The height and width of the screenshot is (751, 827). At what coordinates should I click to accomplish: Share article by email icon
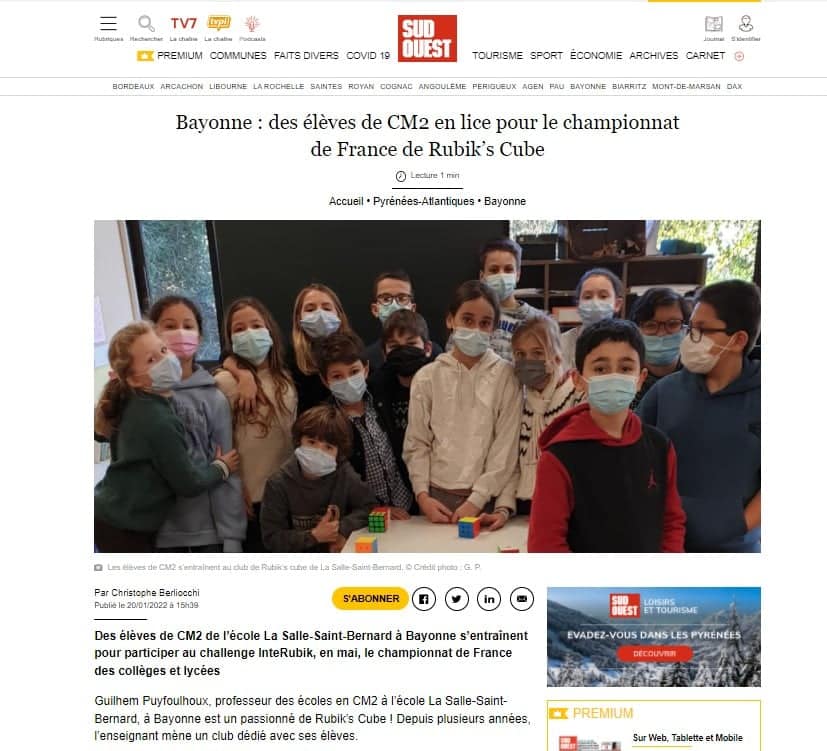pyautogui.click(x=522, y=599)
